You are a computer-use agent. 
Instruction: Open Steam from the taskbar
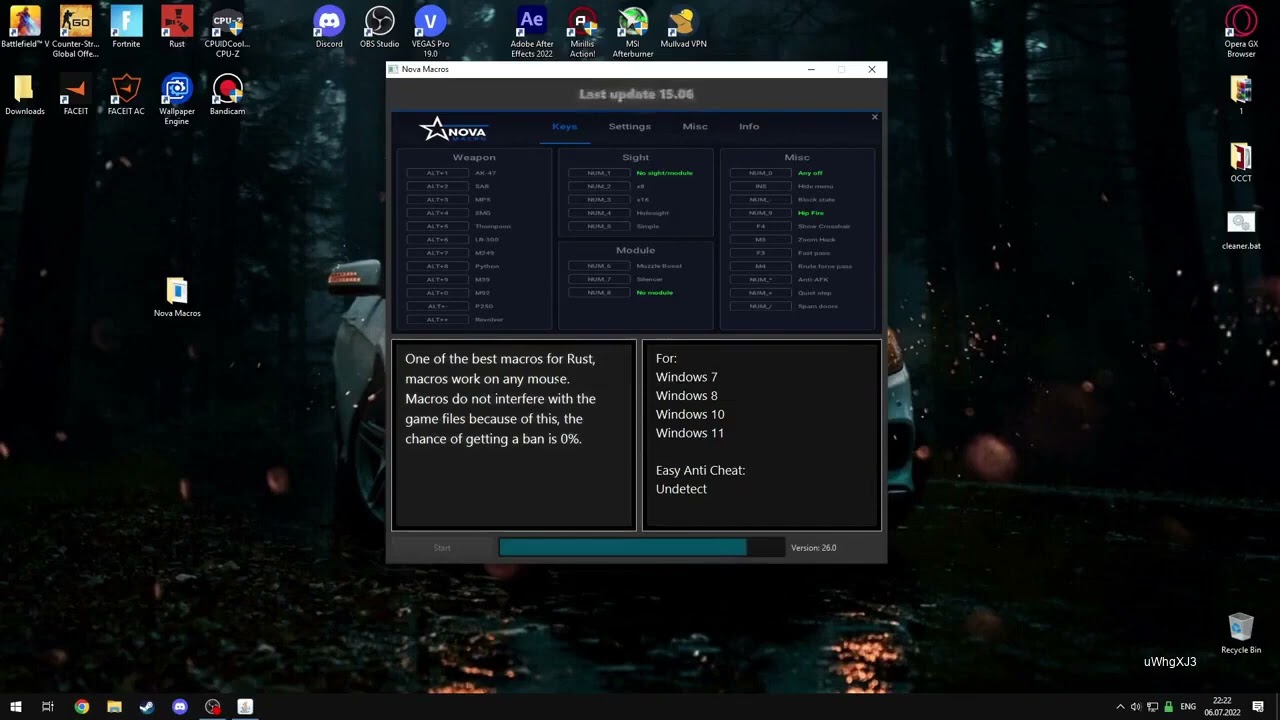click(x=147, y=707)
